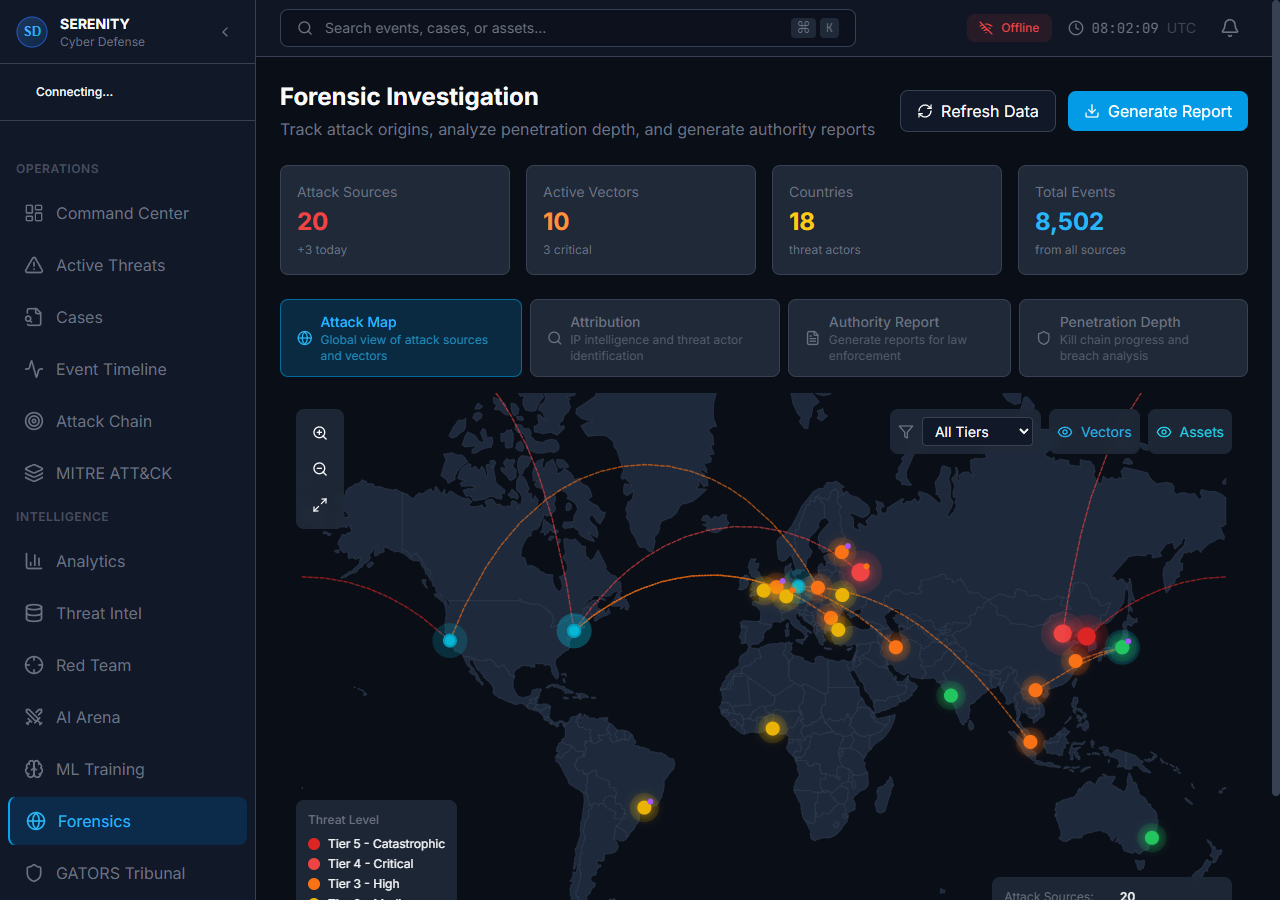Hide the Assets layer on the map

(1189, 431)
